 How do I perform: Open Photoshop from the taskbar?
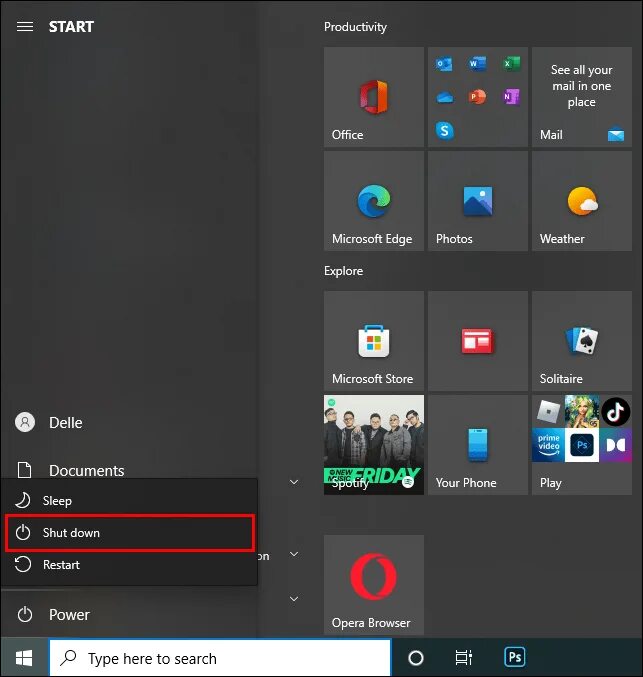click(x=515, y=657)
